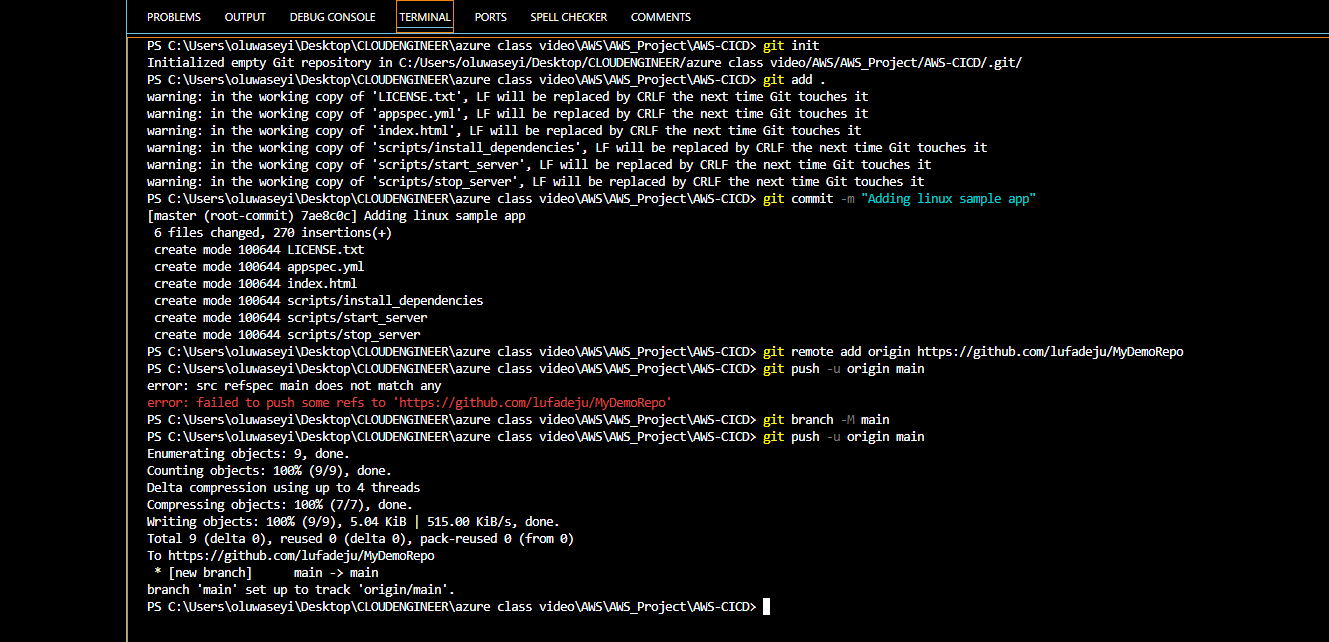
Task: Click the 'git remote add origin' command
Action: click(x=973, y=352)
